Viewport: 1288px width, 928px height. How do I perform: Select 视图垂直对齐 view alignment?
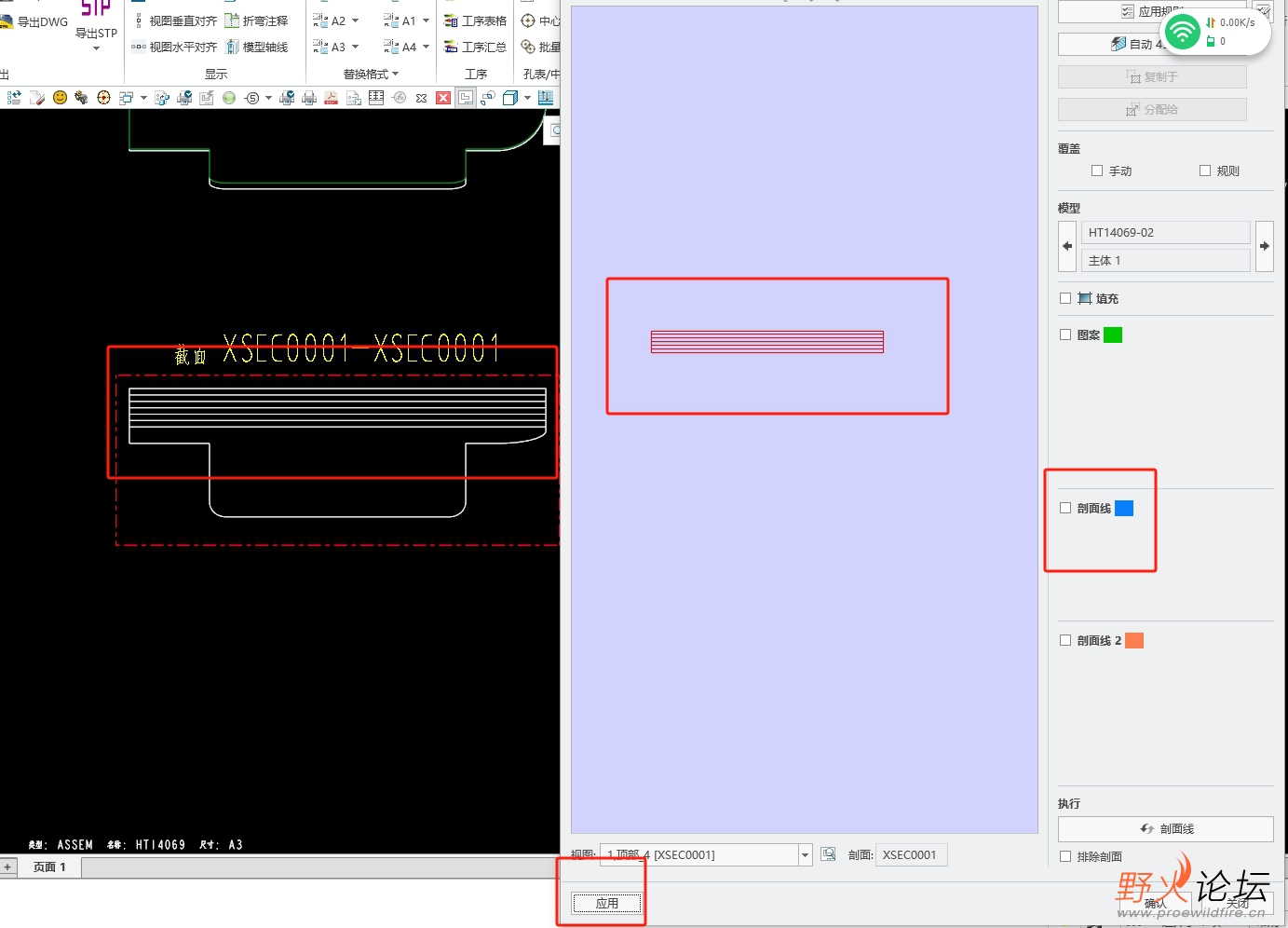(174, 20)
